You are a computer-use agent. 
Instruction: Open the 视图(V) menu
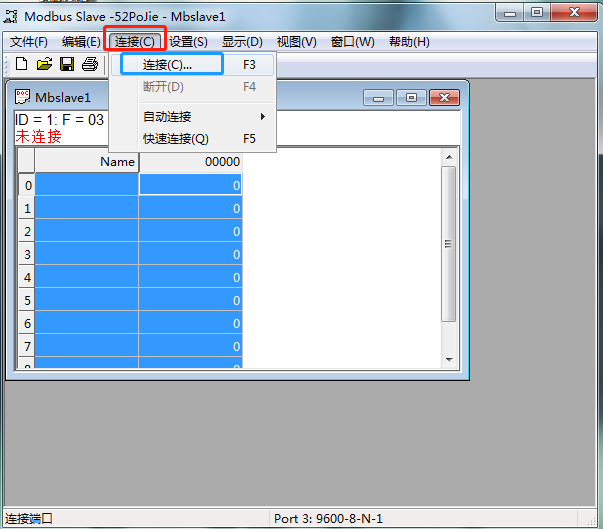(x=297, y=42)
